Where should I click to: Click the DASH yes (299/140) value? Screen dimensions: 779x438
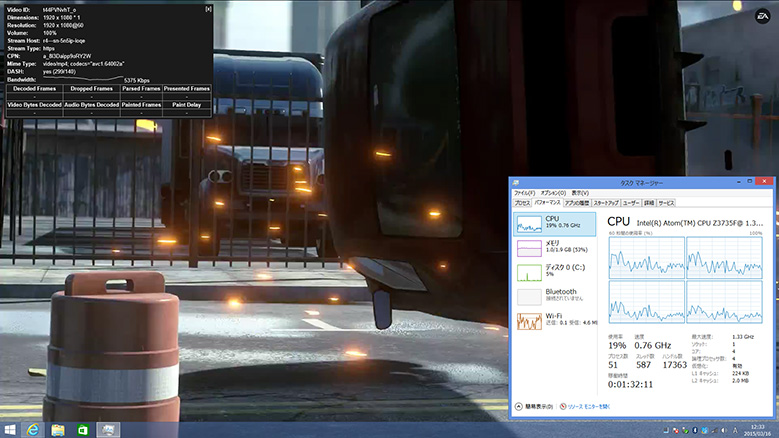click(59, 72)
